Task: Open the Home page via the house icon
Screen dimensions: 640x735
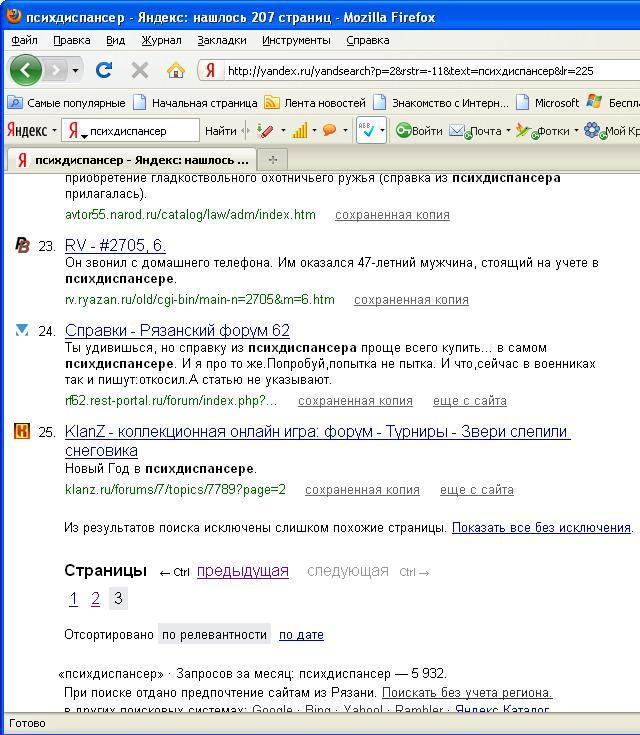Action: [x=175, y=70]
